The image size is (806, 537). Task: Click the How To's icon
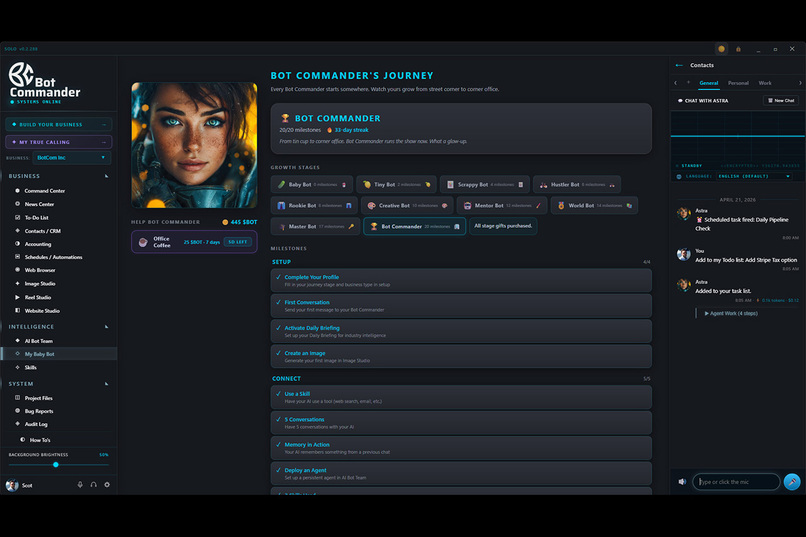pos(23,440)
